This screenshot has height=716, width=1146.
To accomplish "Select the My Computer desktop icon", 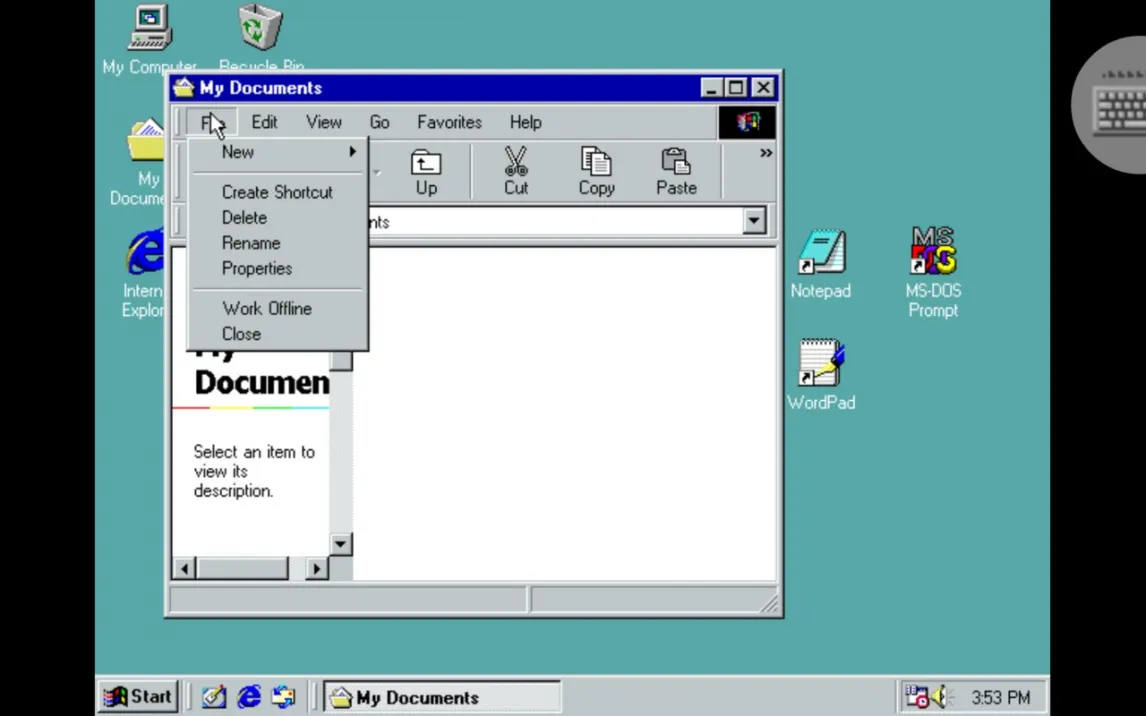I will click(150, 29).
